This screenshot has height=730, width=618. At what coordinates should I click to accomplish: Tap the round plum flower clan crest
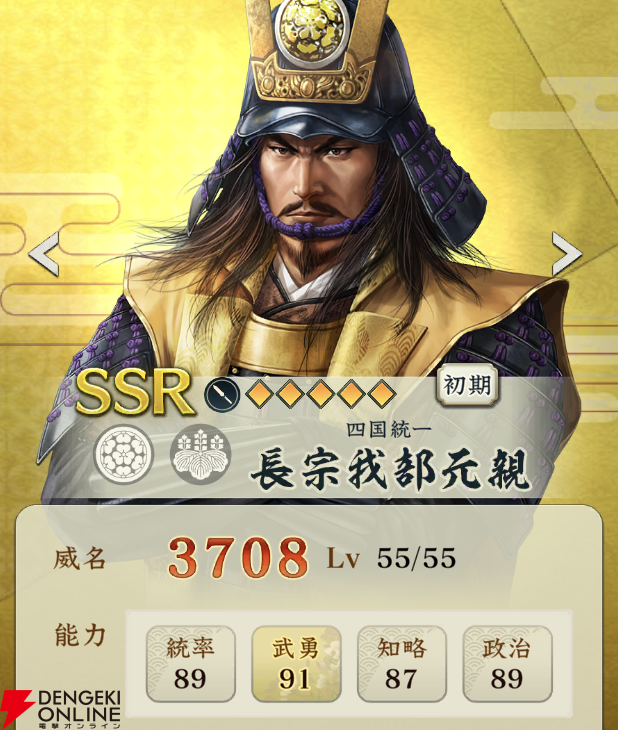pyautogui.click(x=123, y=454)
